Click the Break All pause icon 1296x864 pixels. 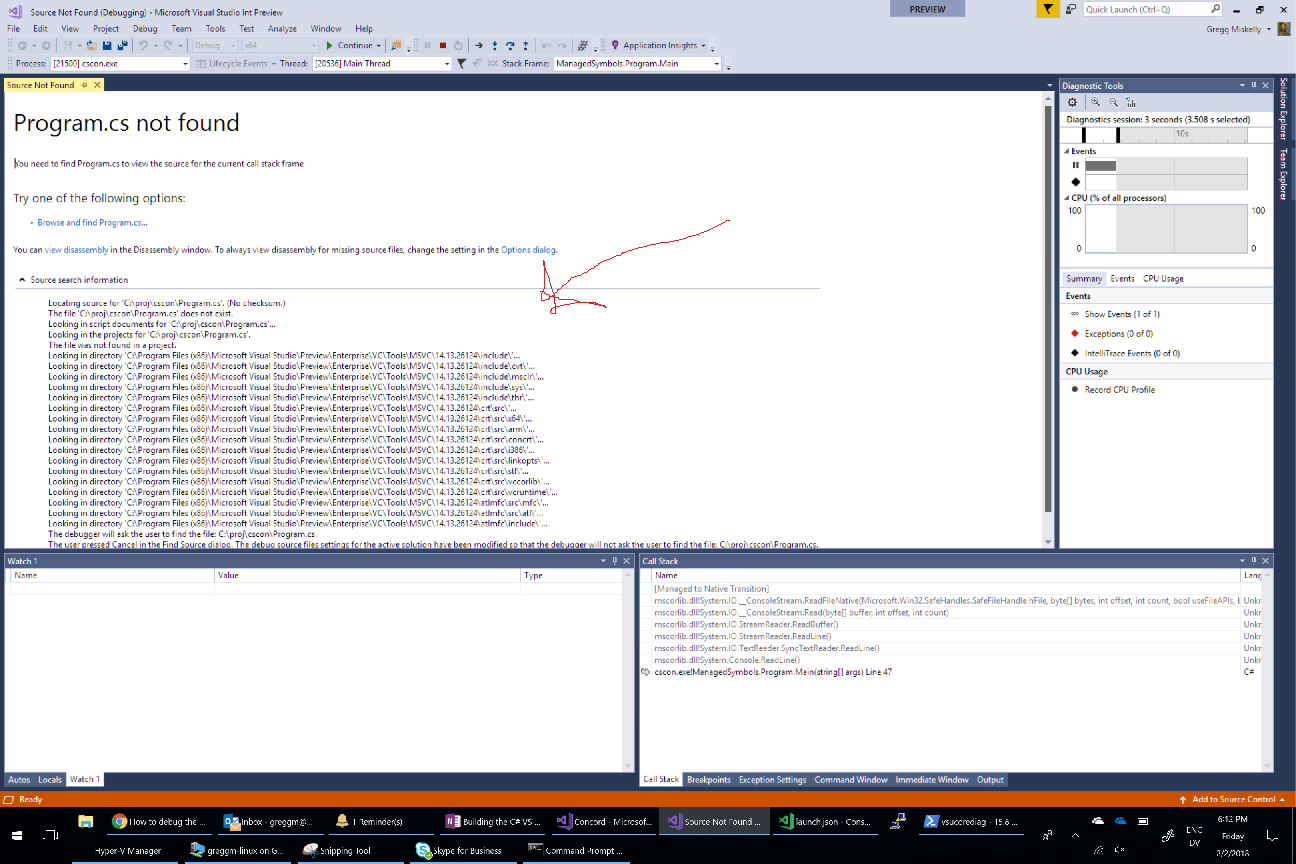pos(427,45)
